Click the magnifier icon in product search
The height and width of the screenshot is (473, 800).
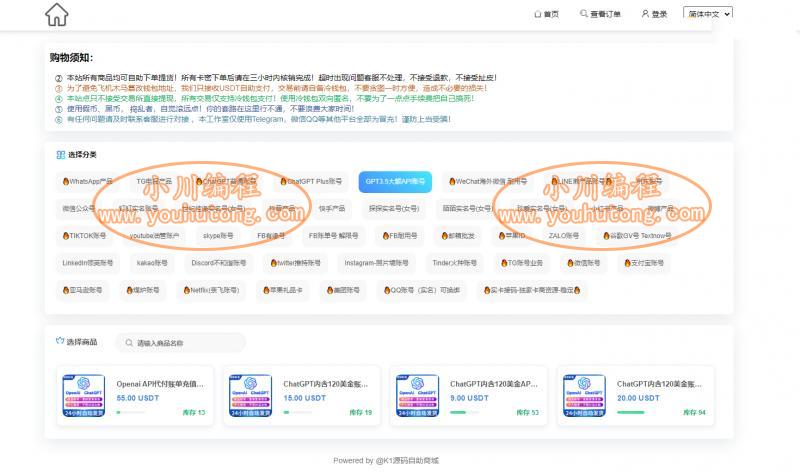click(129, 343)
